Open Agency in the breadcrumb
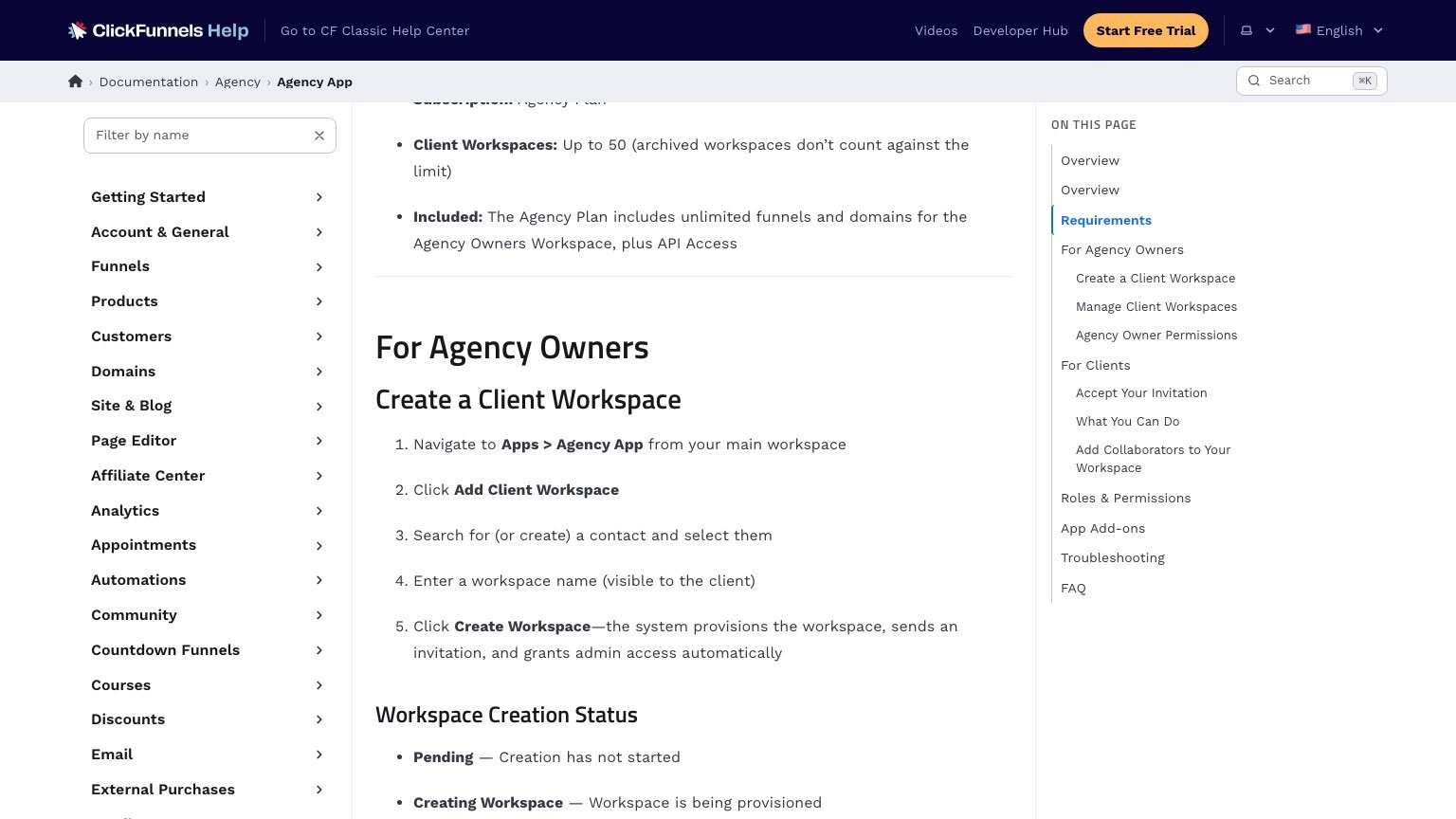Viewport: 1456px width, 819px height. pos(238,82)
